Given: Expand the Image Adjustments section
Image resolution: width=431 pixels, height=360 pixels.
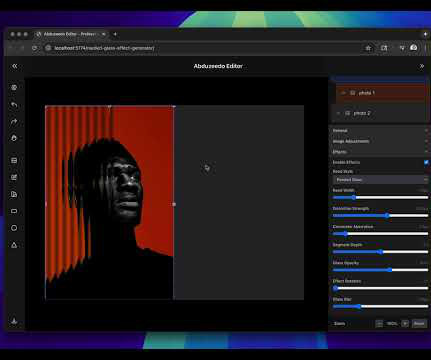Looking at the screenshot, I should point(380,141).
